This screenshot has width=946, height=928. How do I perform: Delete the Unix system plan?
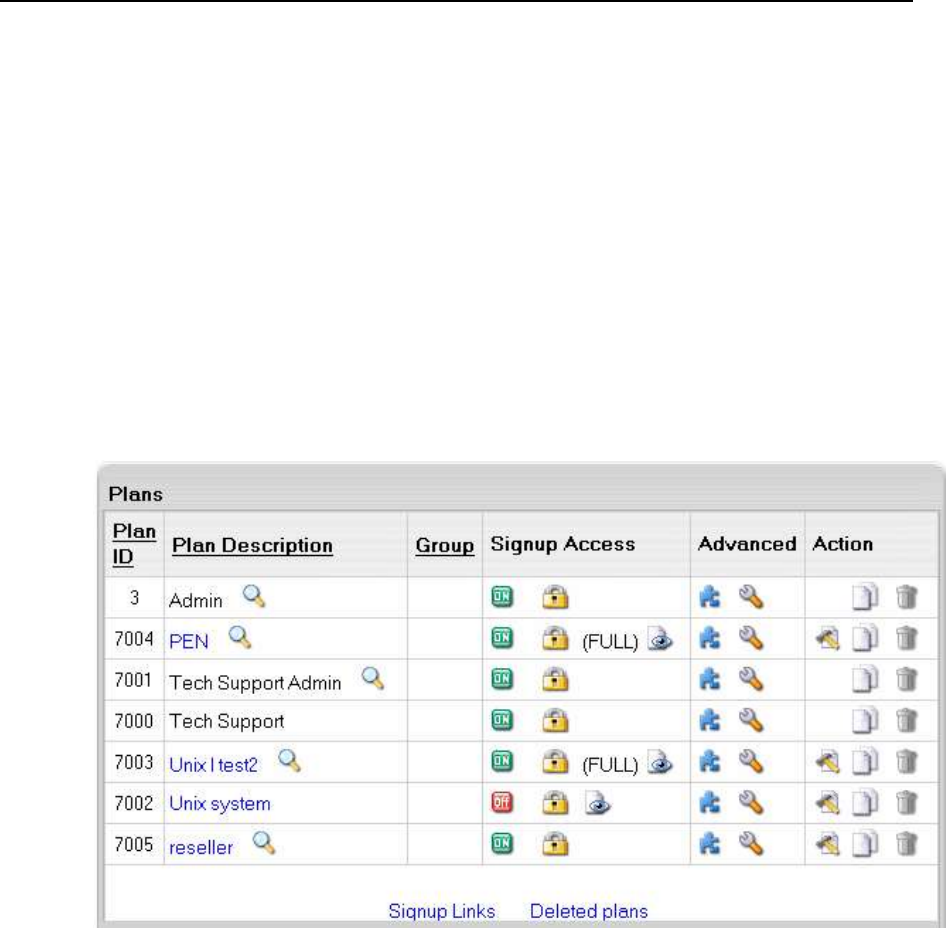tap(907, 802)
